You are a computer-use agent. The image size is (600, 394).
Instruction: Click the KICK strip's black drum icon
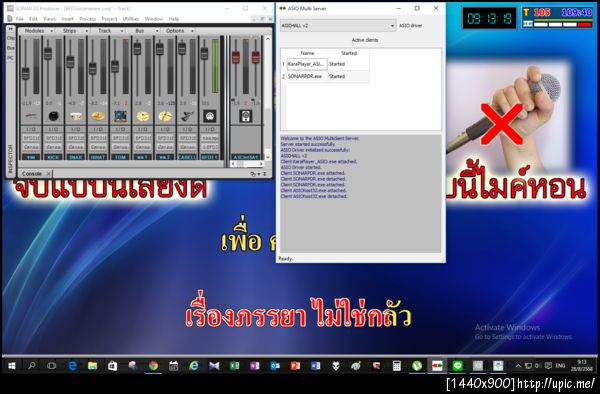(53, 116)
